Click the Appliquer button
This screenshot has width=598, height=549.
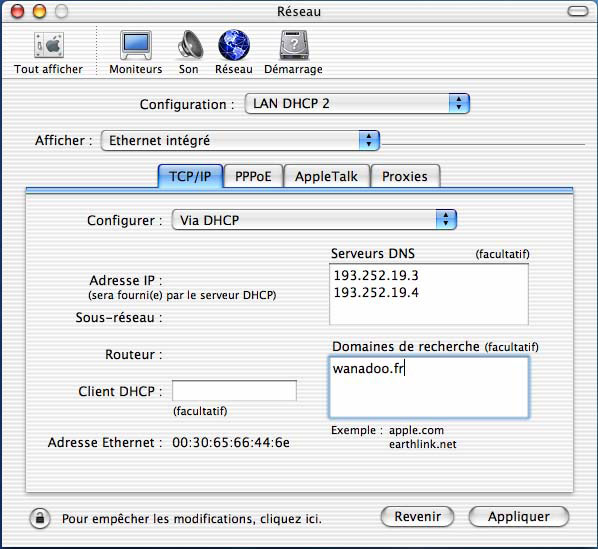(519, 517)
